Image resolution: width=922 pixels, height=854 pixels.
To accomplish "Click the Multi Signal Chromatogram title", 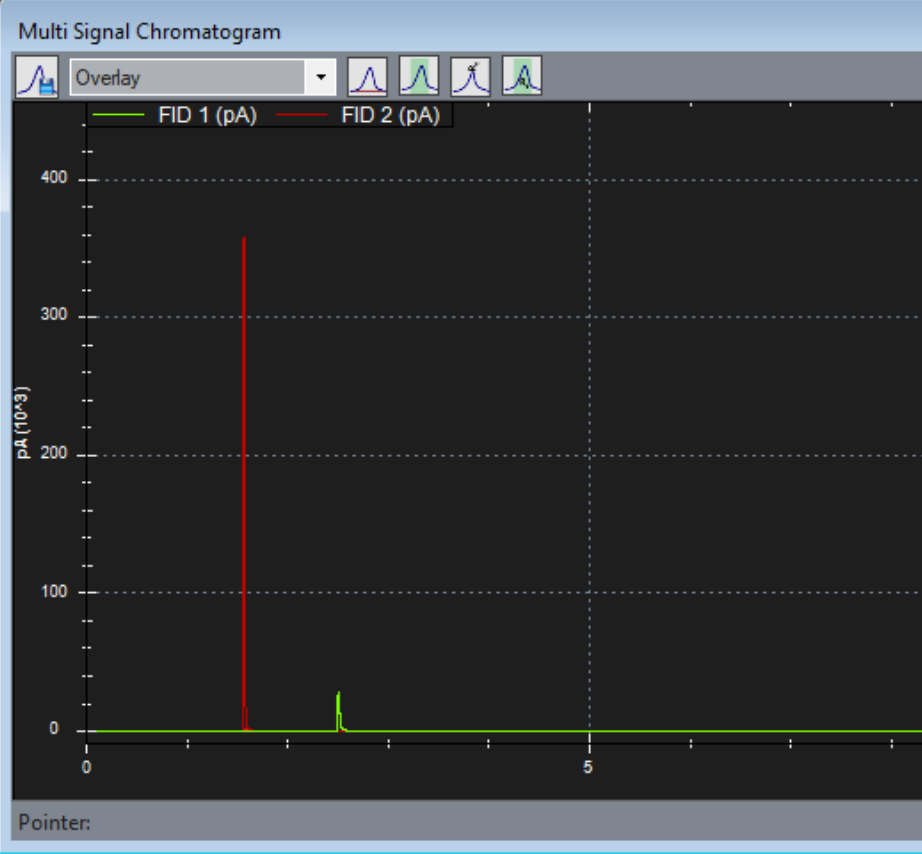I will coord(149,32).
